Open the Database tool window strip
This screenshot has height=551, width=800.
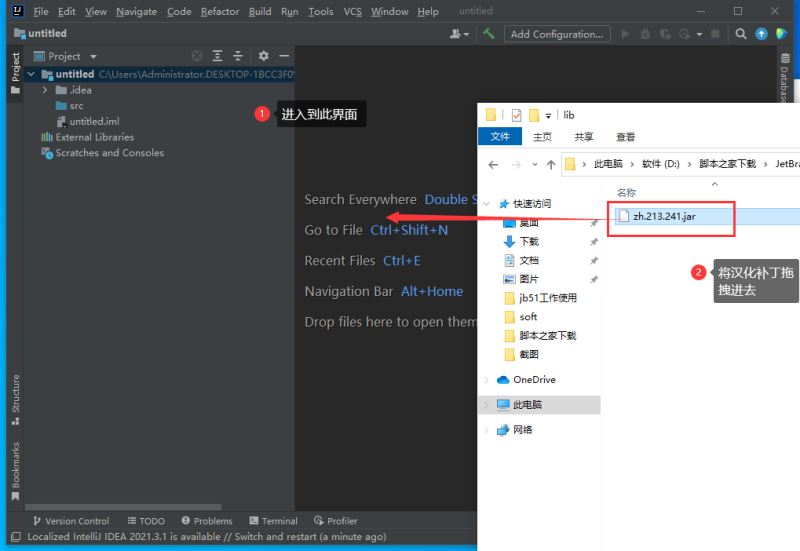click(784, 77)
